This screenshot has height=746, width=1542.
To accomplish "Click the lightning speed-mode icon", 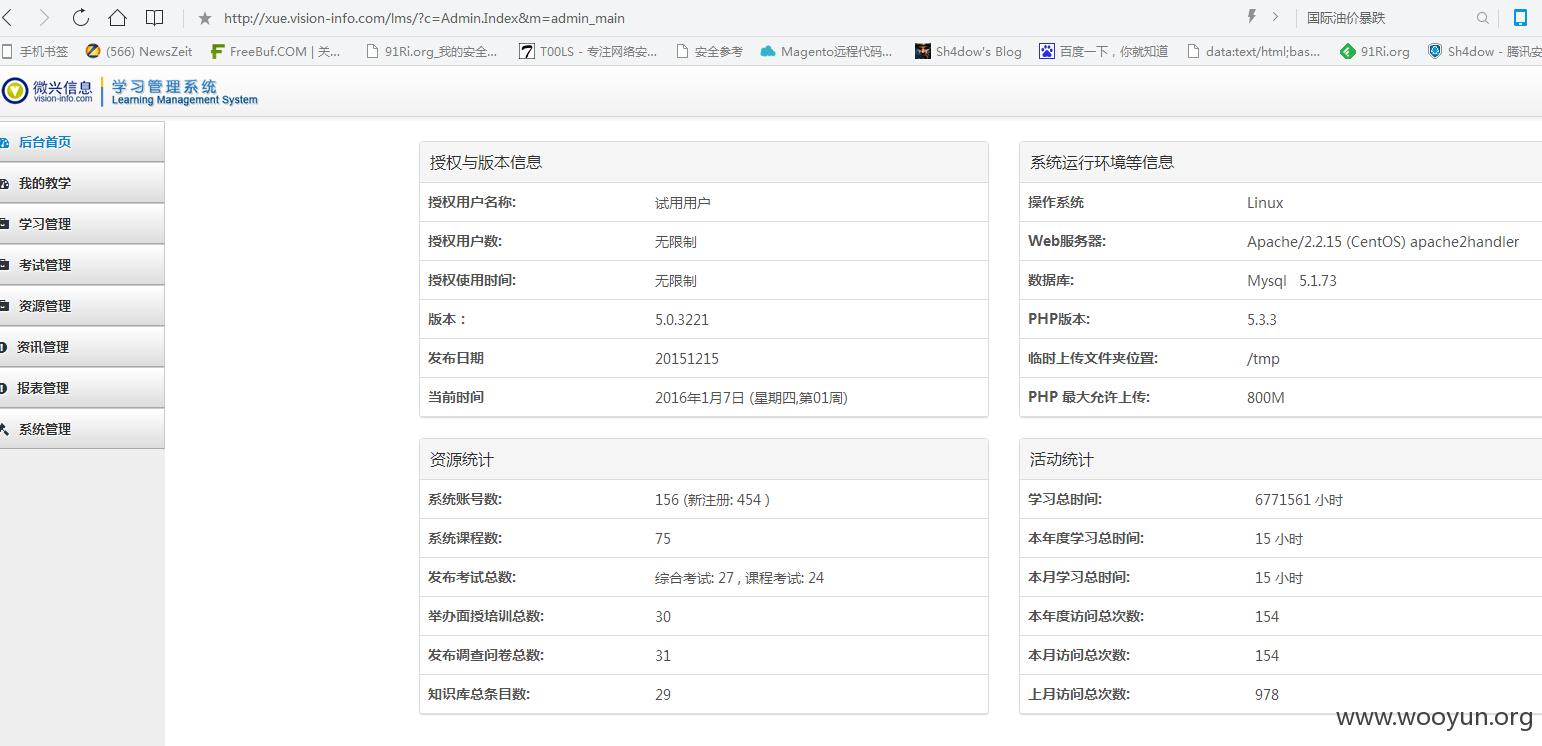I will point(1251,17).
